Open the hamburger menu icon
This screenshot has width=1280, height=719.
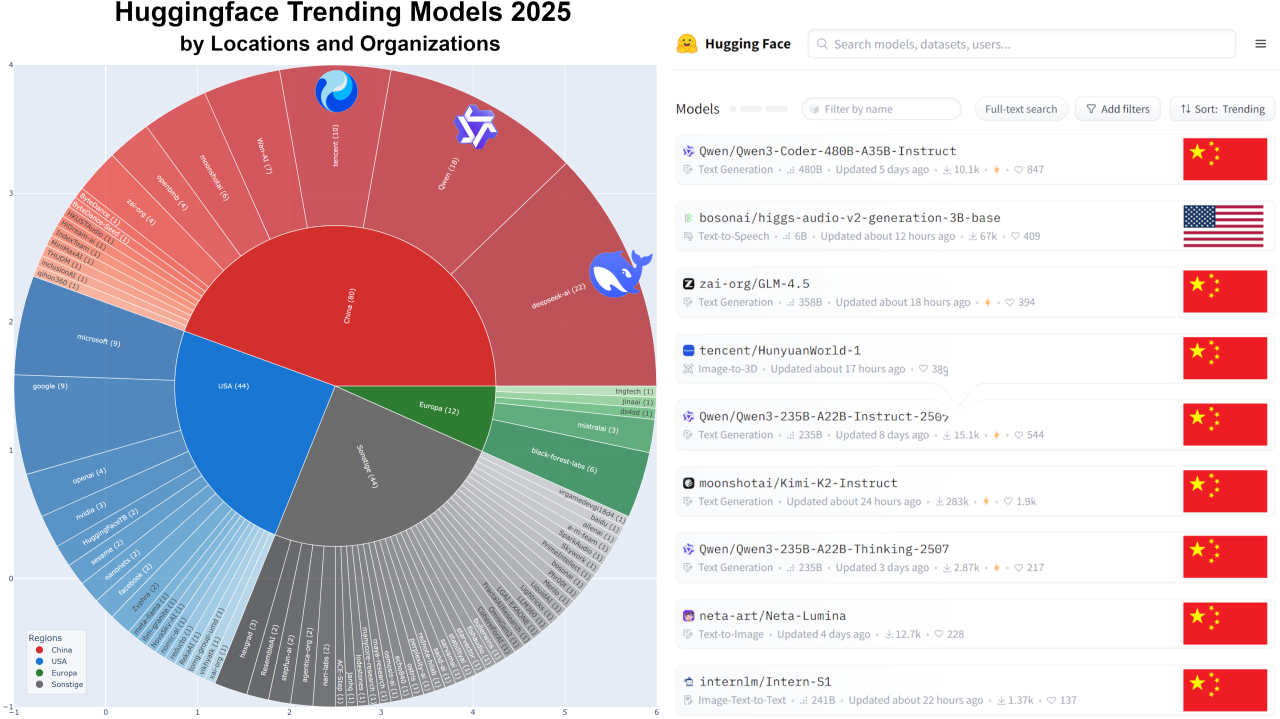1260,44
